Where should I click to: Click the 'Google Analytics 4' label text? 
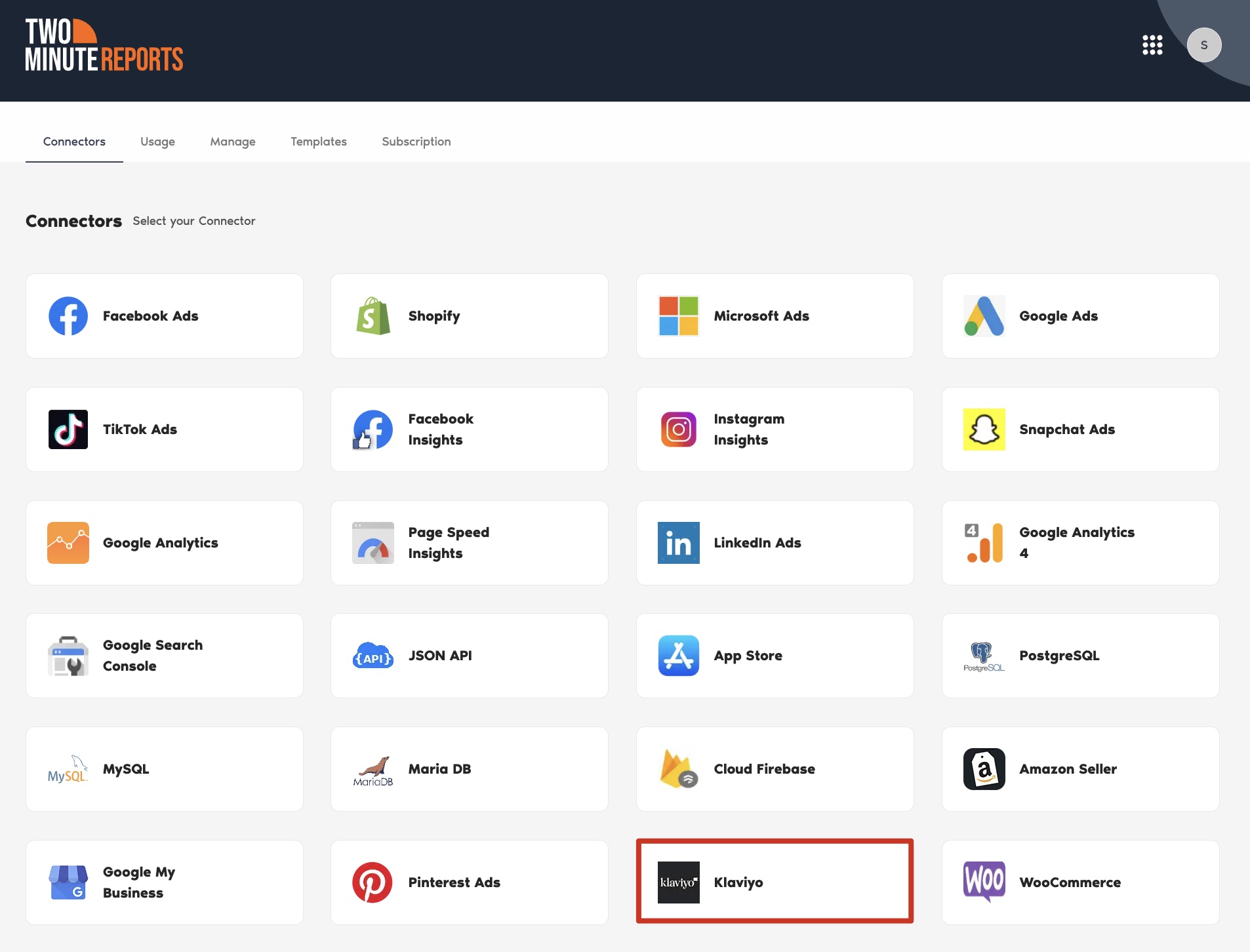[1077, 543]
